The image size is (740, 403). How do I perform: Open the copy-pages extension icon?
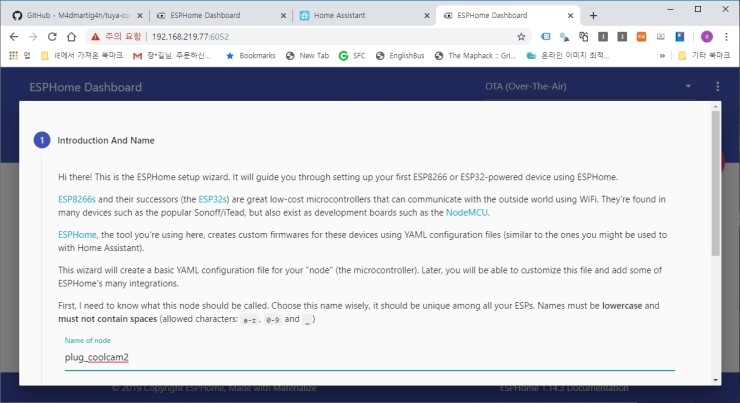pos(584,37)
